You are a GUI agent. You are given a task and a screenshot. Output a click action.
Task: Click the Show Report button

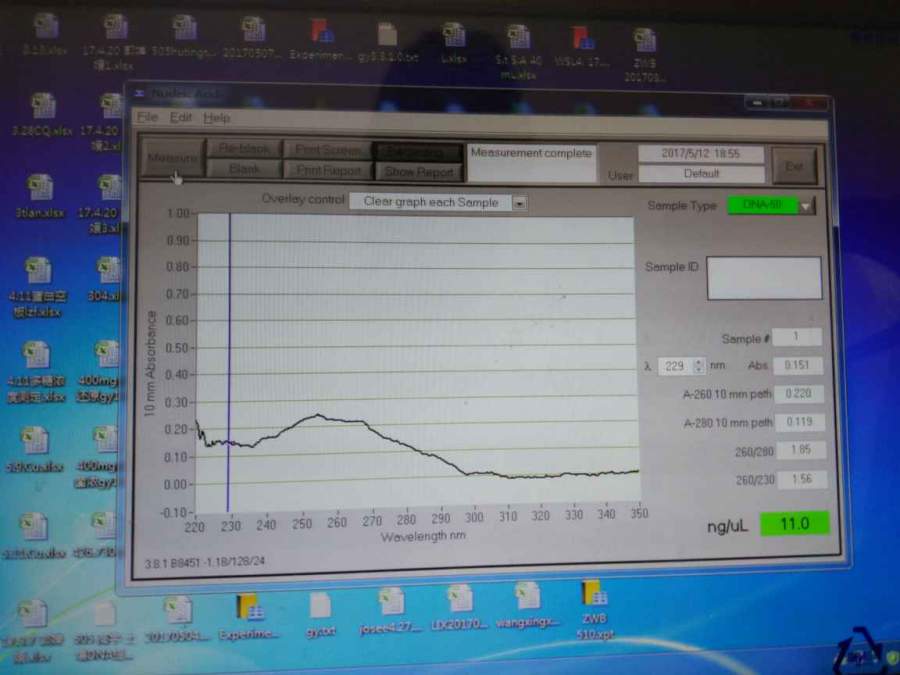tap(418, 172)
